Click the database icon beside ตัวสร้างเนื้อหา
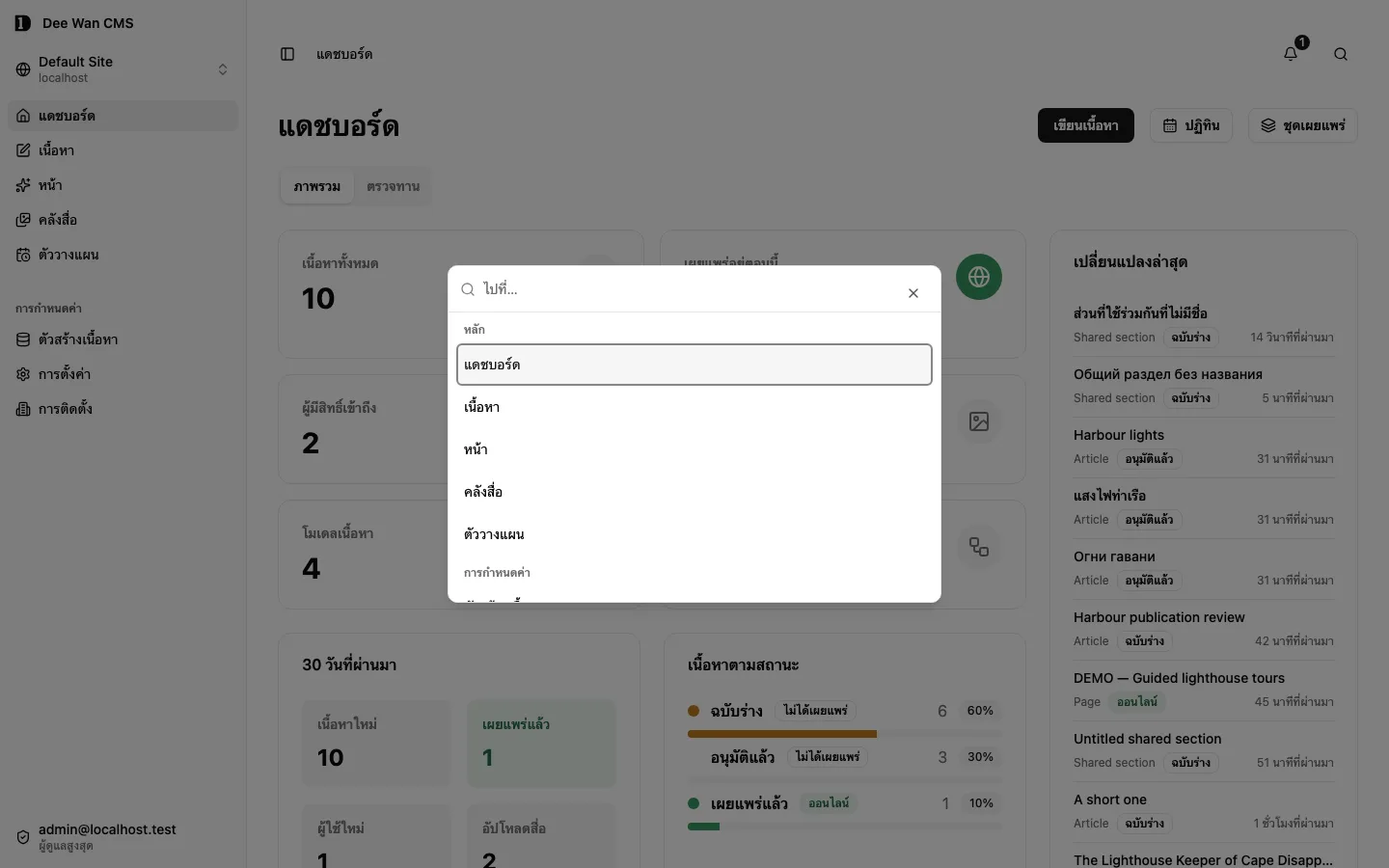This screenshot has height=868, width=1389. tap(23, 339)
